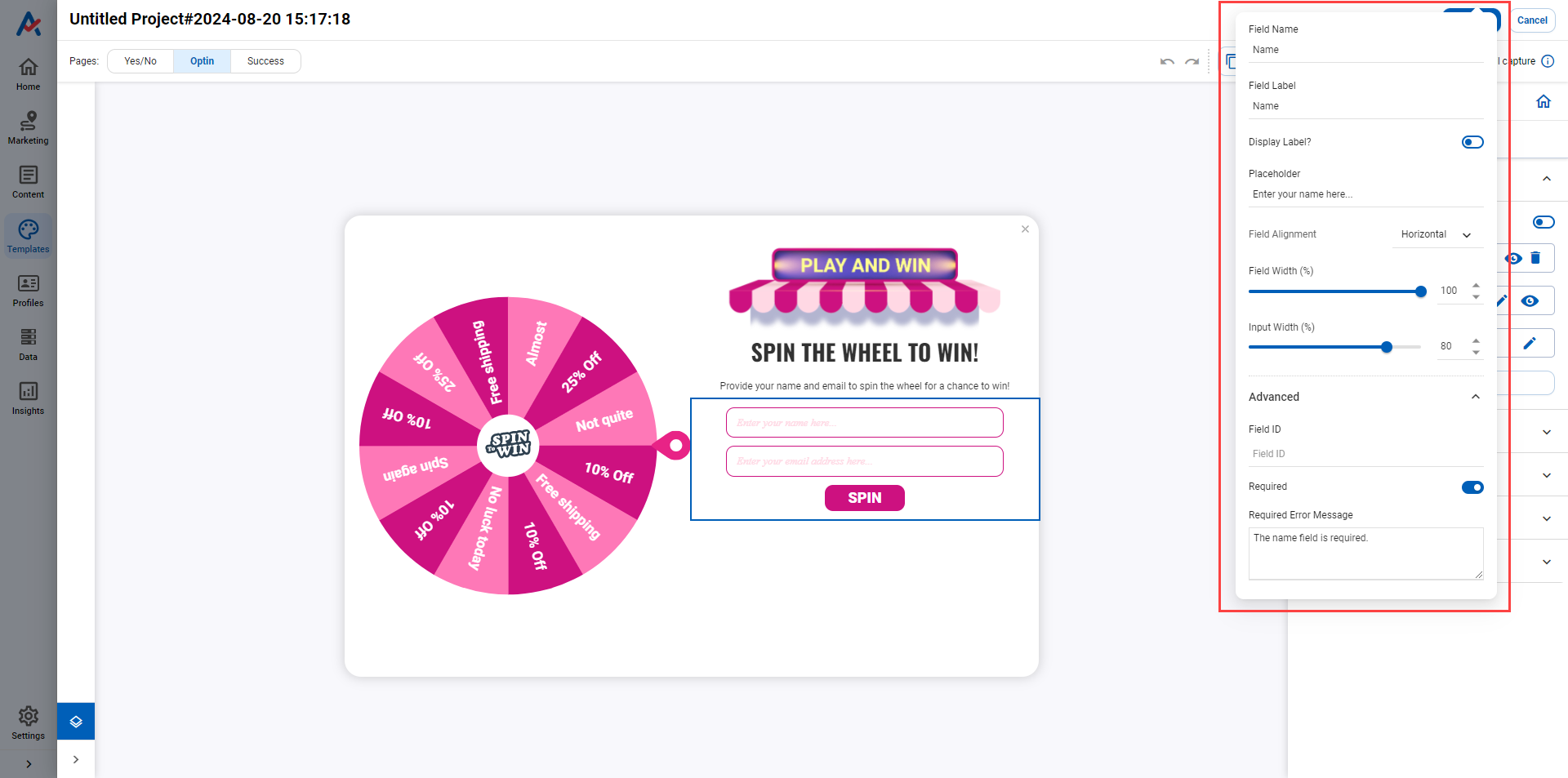This screenshot has height=778, width=1568.
Task: Click the layers icon at bottom left
Action: pyautogui.click(x=76, y=722)
